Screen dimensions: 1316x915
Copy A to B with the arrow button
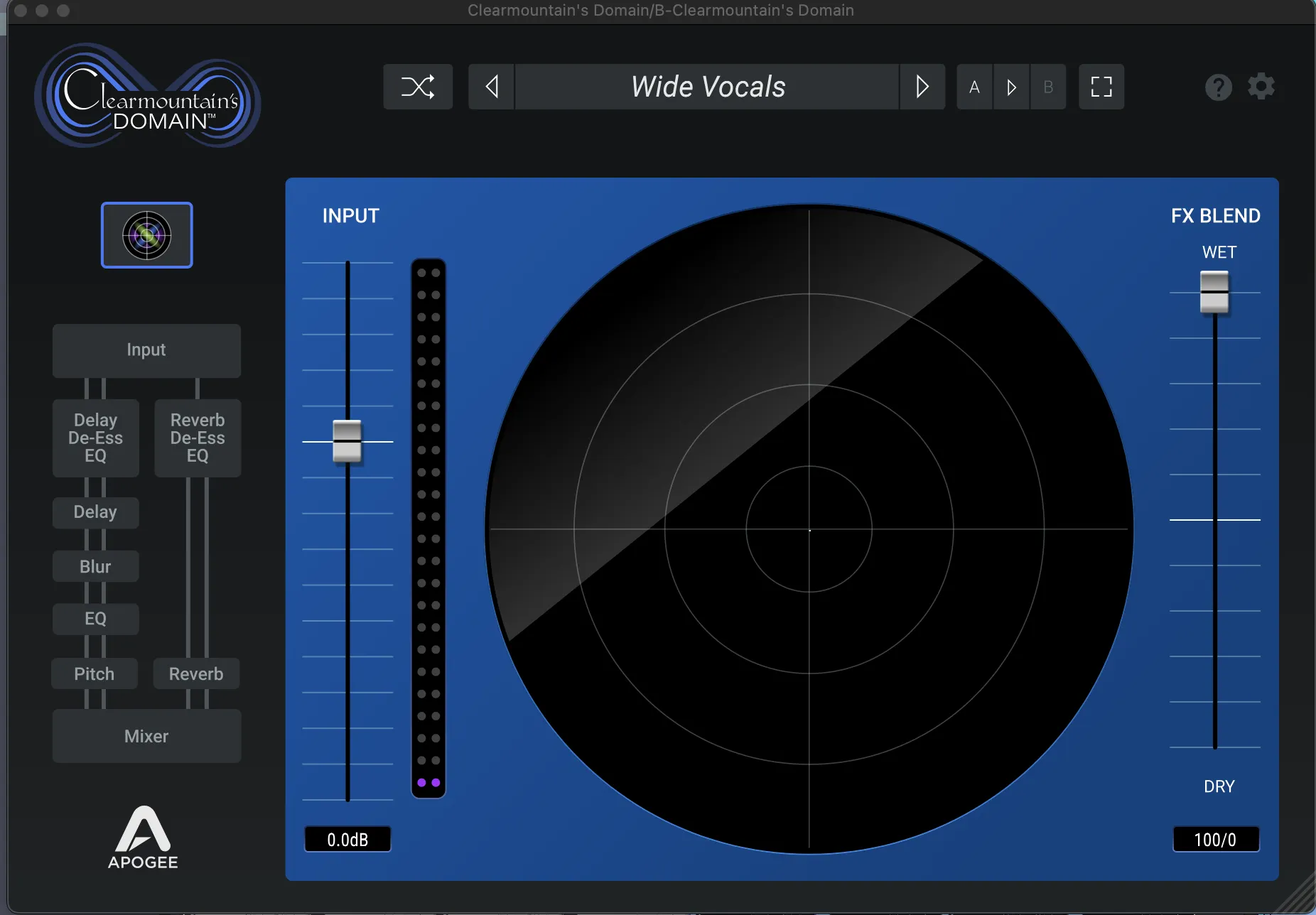(x=1012, y=87)
